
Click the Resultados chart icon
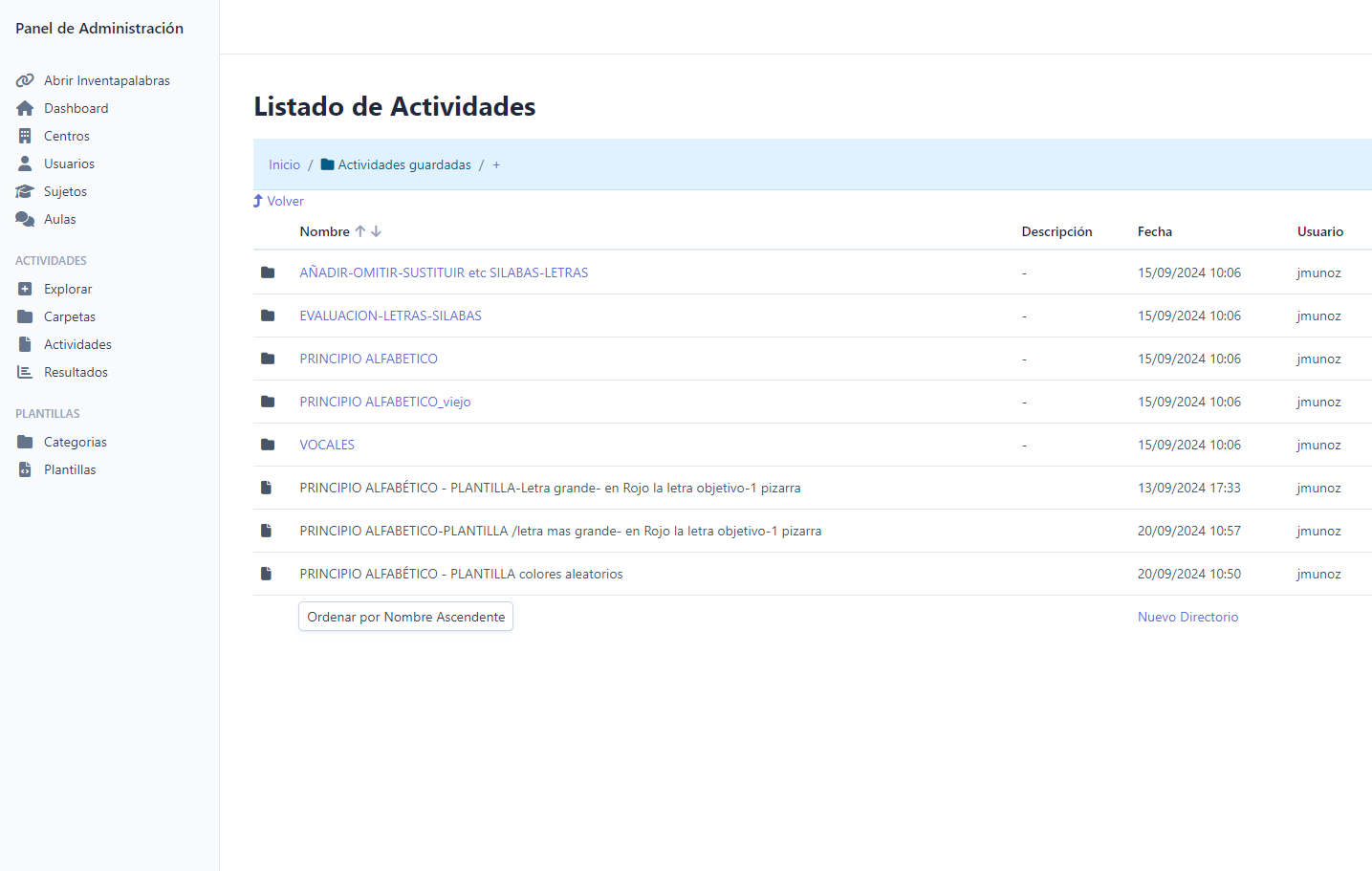tap(25, 372)
